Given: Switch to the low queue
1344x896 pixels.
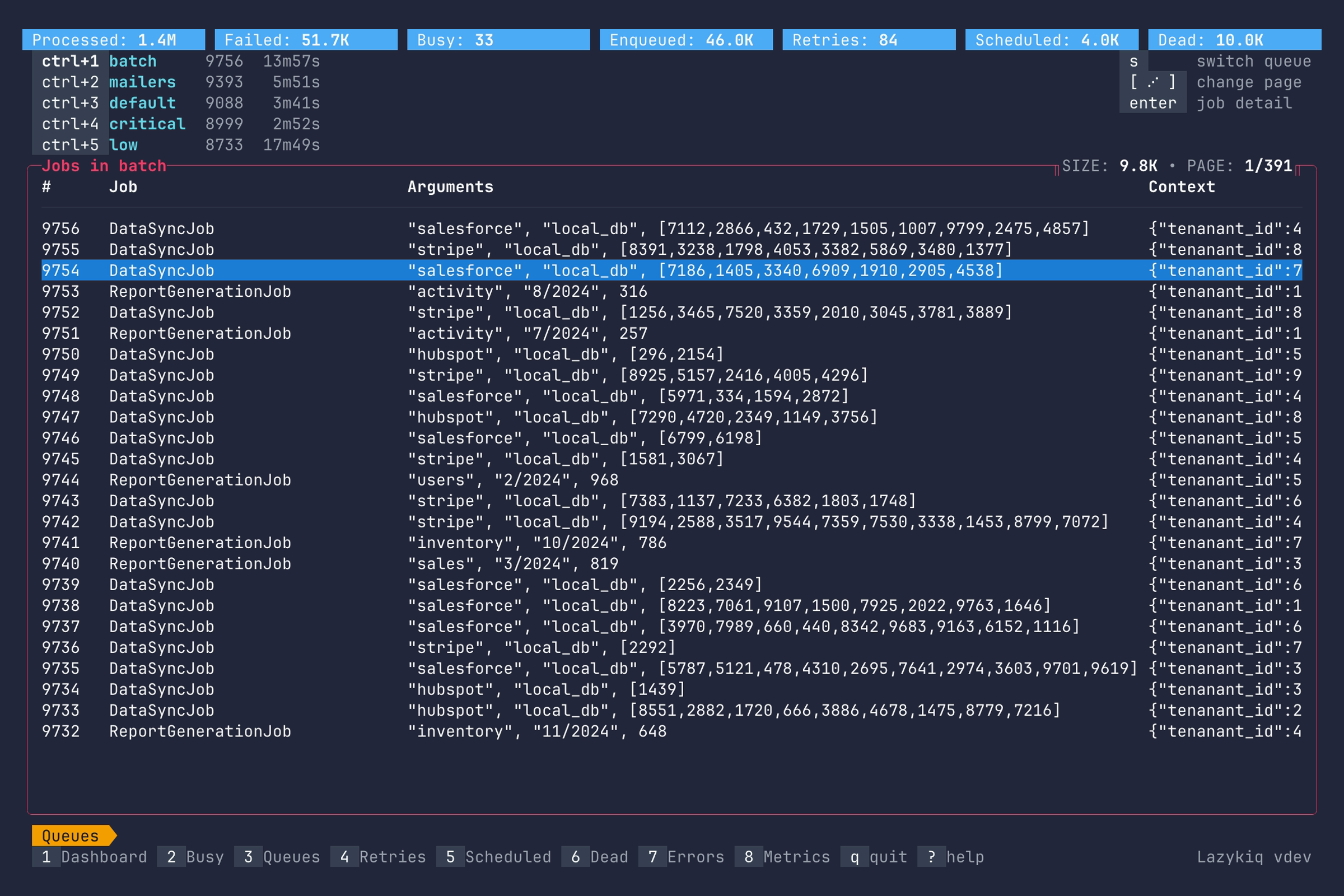Looking at the screenshot, I should click(x=123, y=144).
